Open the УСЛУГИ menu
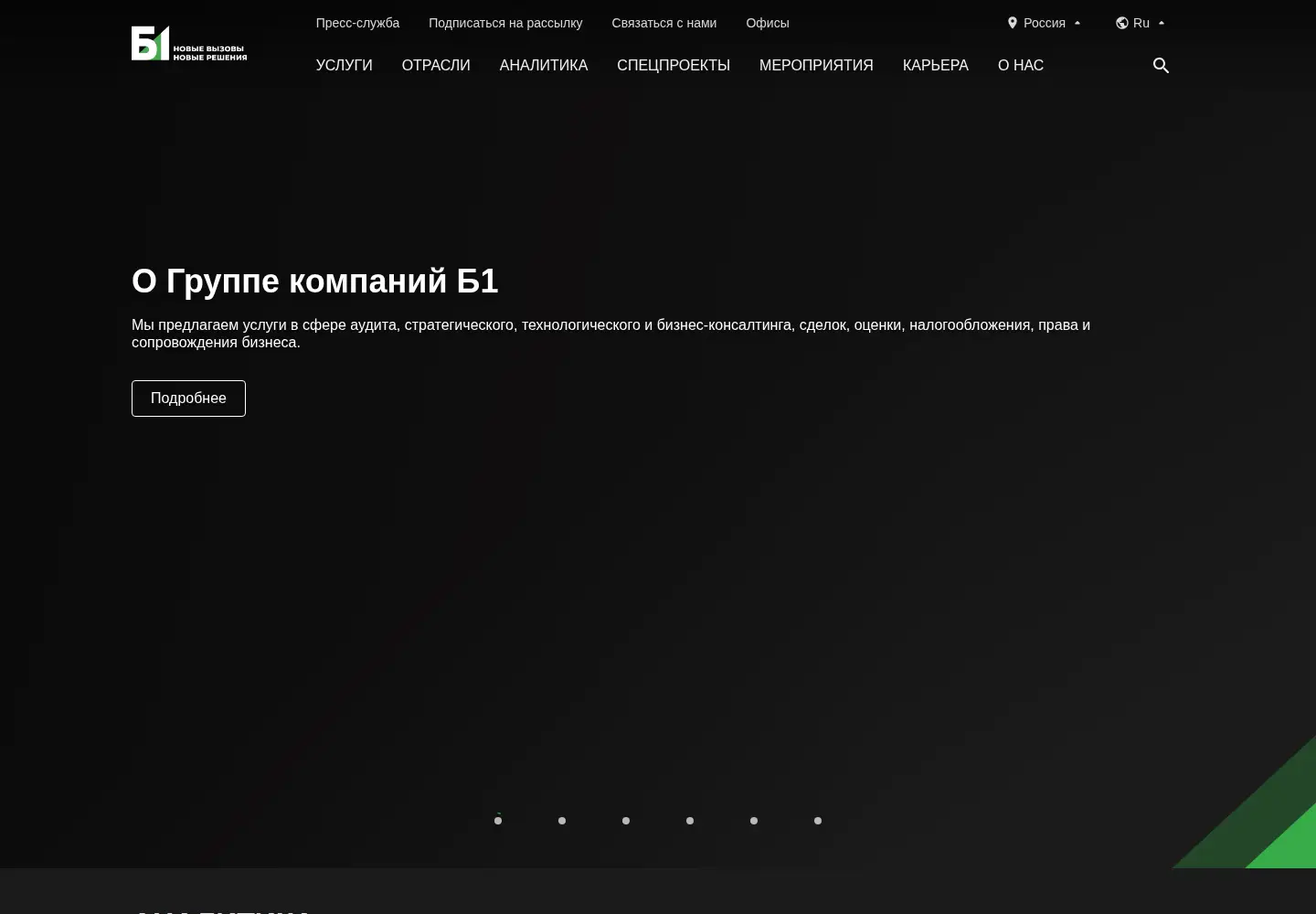The width and height of the screenshot is (1316, 914). tap(345, 66)
